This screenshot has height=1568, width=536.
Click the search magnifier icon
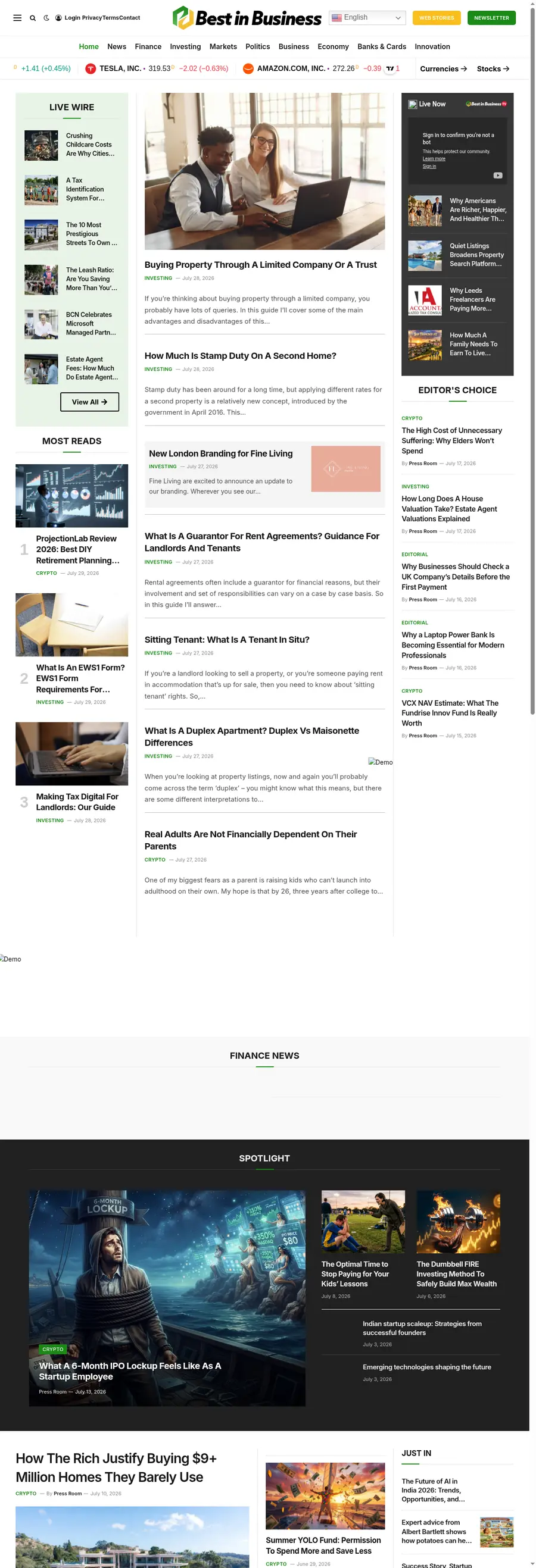point(33,18)
